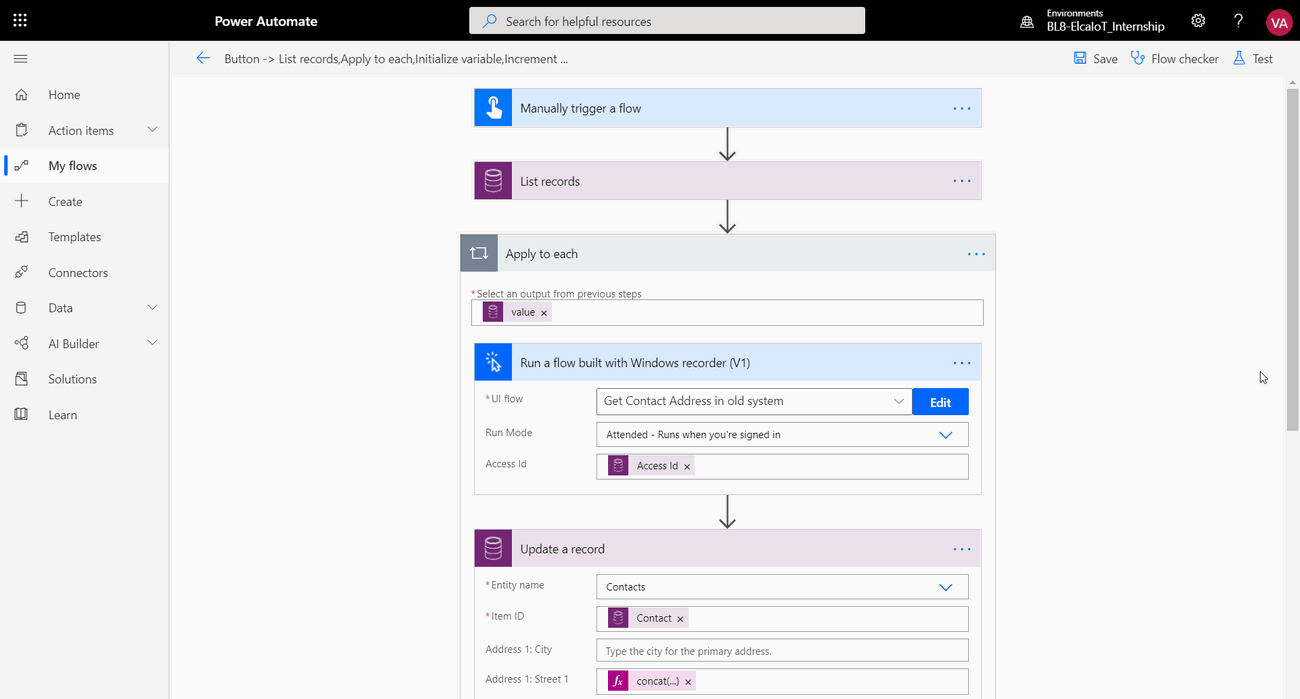Click the environments icon in header
The height and width of the screenshot is (699, 1300).
1027,21
